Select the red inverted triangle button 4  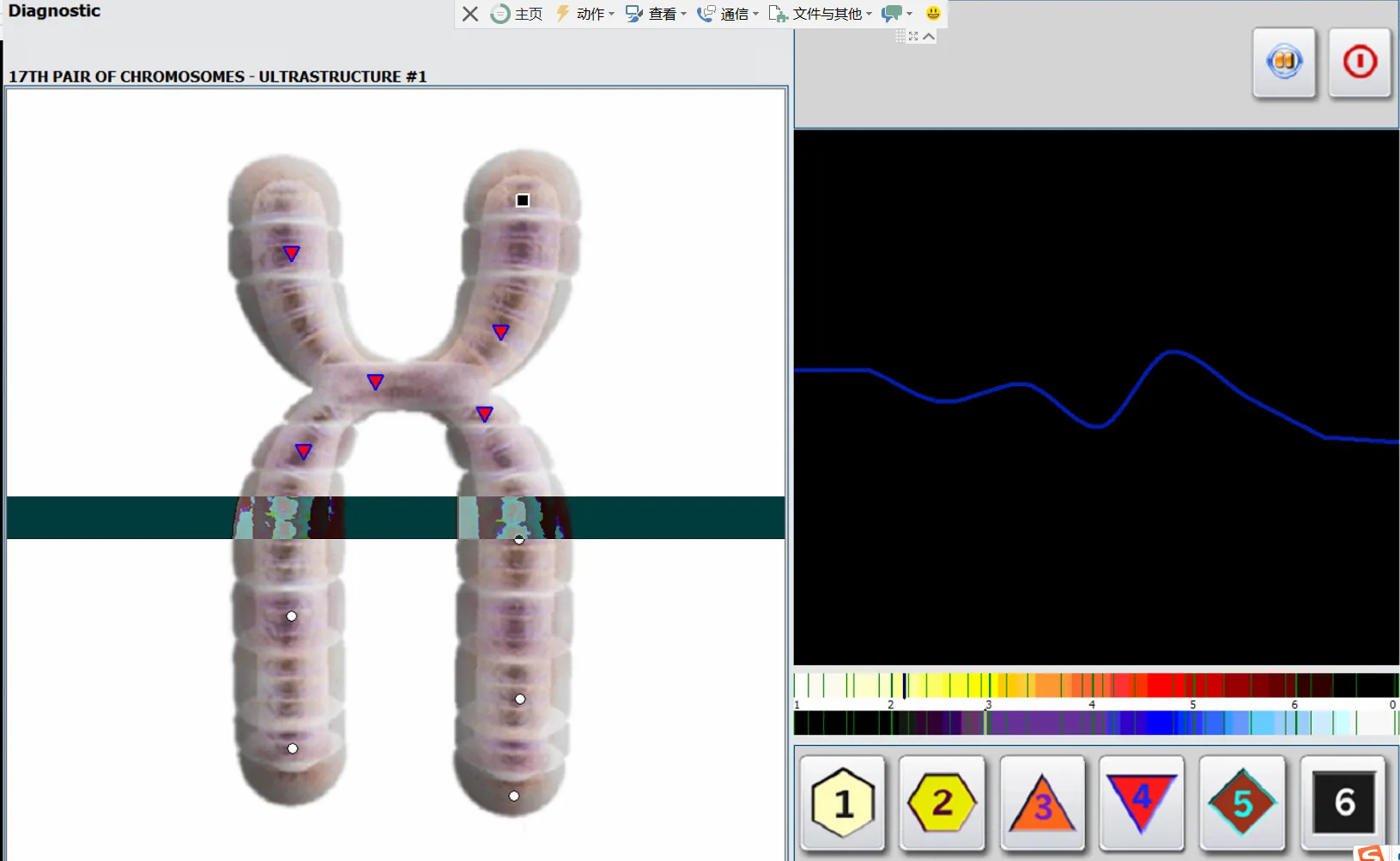tap(1141, 803)
